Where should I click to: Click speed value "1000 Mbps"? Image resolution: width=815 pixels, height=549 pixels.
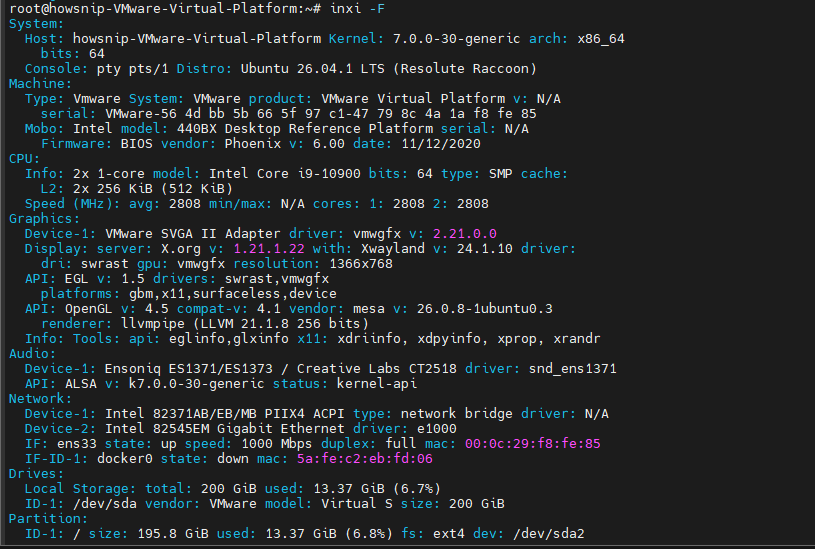tap(277, 444)
